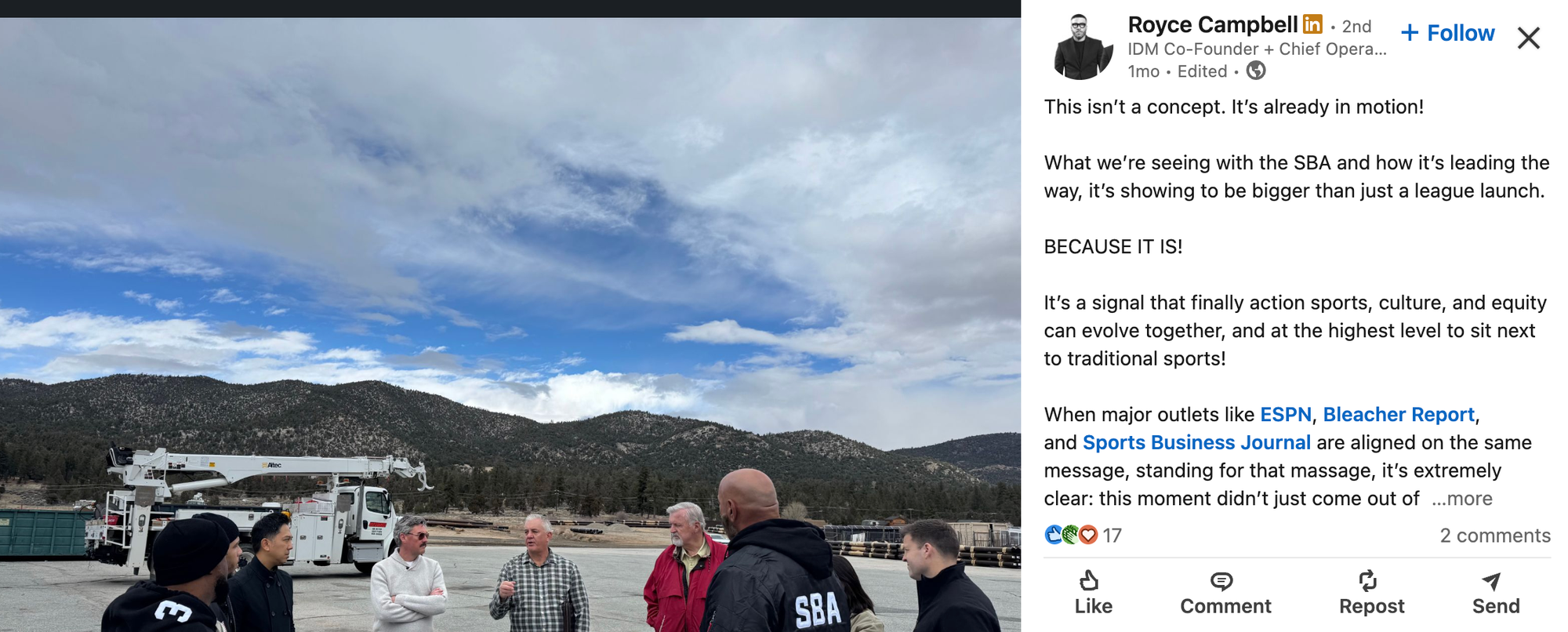Click the plus icon beside Follow
Image resolution: width=1568 pixels, height=632 pixels.
coord(1410,33)
